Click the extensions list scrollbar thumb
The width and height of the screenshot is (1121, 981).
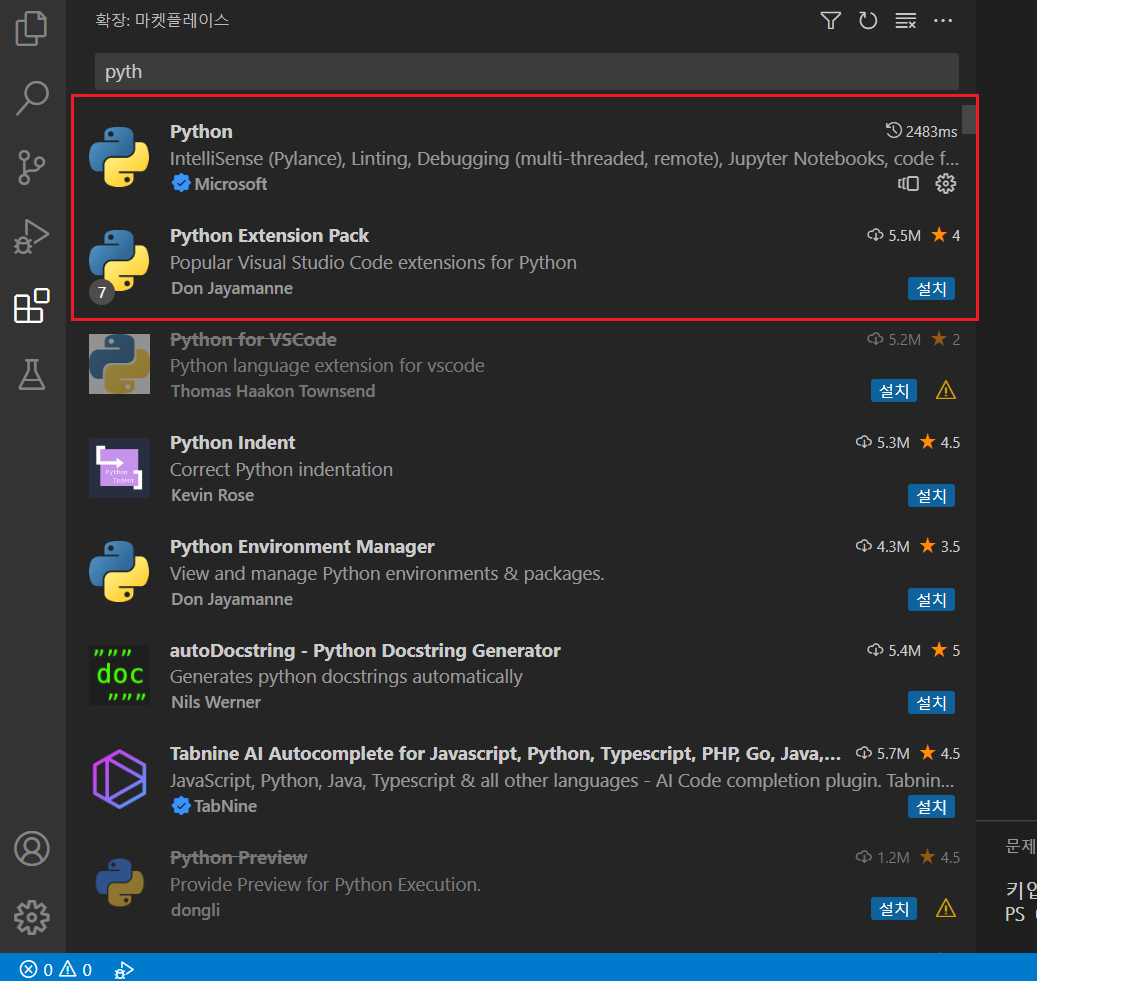tap(968, 119)
